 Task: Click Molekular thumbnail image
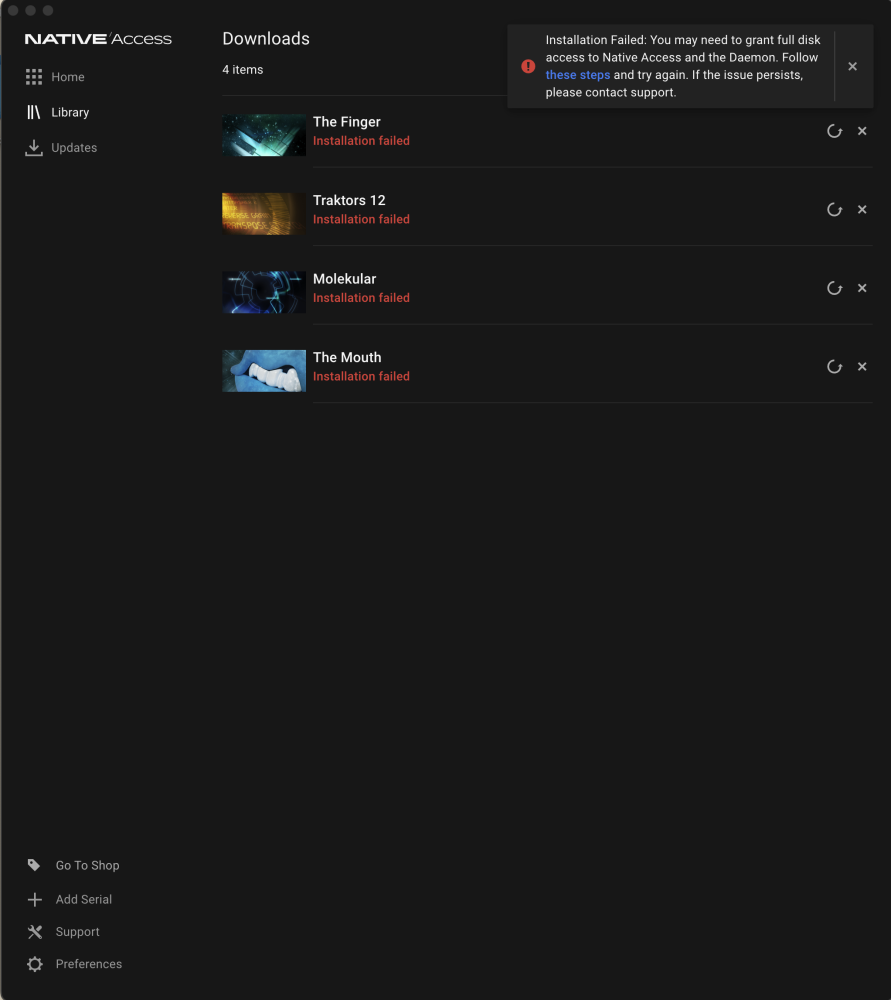pyautogui.click(x=264, y=292)
